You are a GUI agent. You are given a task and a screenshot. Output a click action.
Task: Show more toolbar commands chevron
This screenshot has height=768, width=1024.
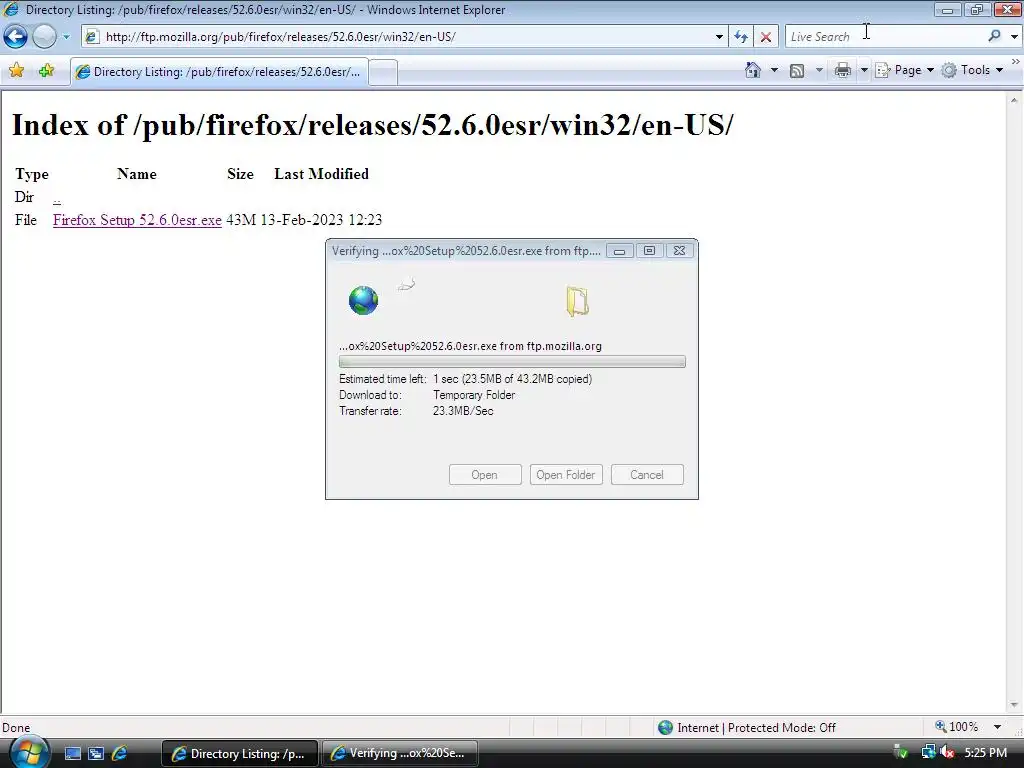click(1016, 61)
